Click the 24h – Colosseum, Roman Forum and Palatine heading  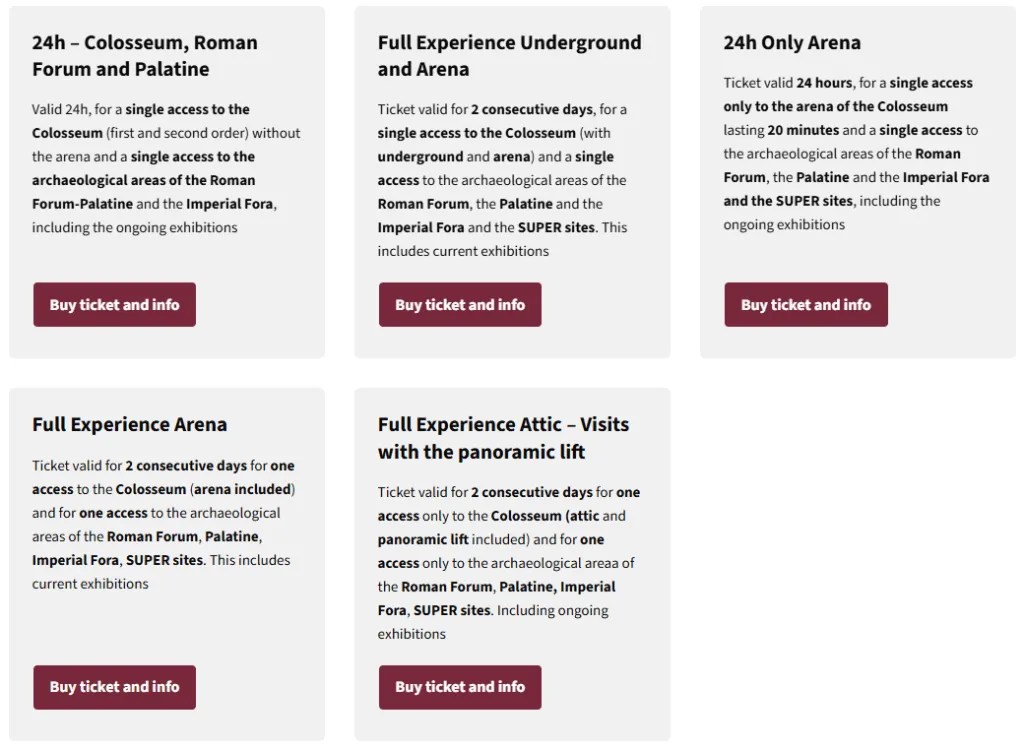tap(144, 56)
